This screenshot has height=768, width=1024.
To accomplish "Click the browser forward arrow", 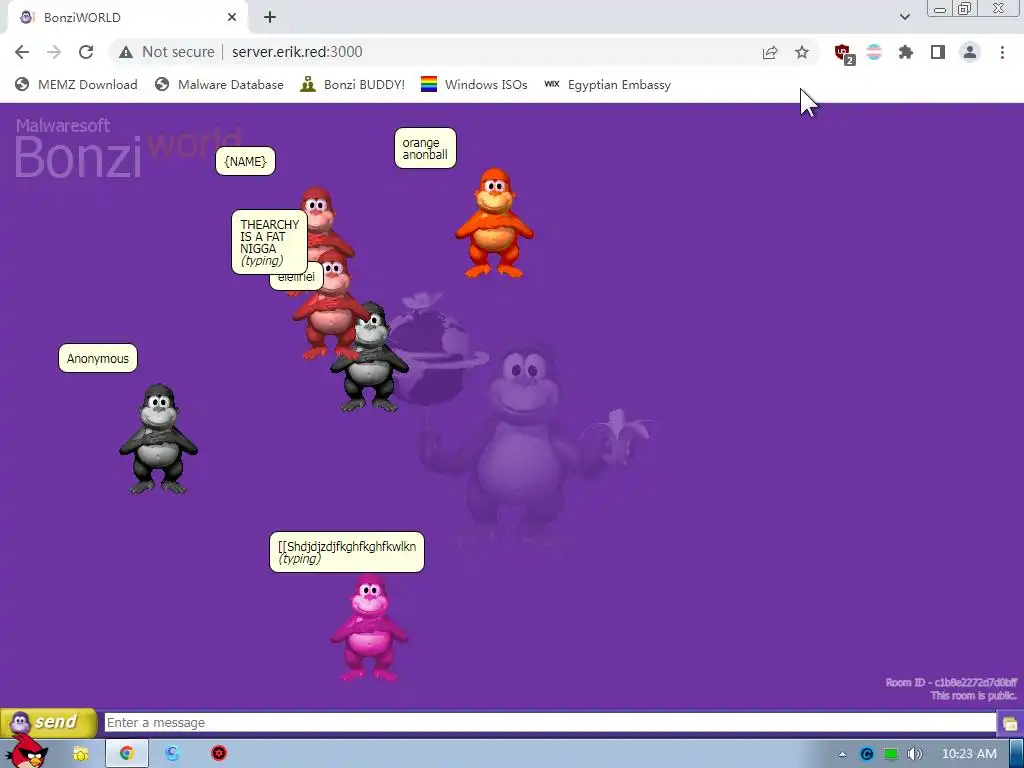I will coord(54,52).
